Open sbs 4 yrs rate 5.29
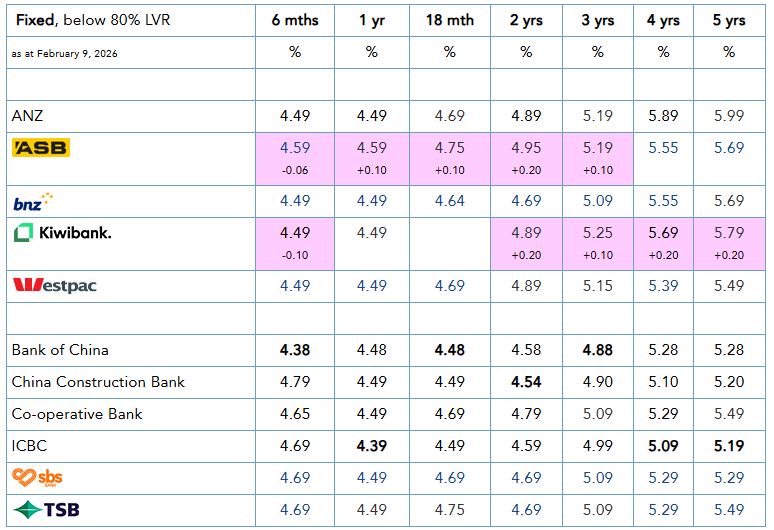Image resolution: width=774 pixels, height=530 pixels. pyautogui.click(x=663, y=478)
